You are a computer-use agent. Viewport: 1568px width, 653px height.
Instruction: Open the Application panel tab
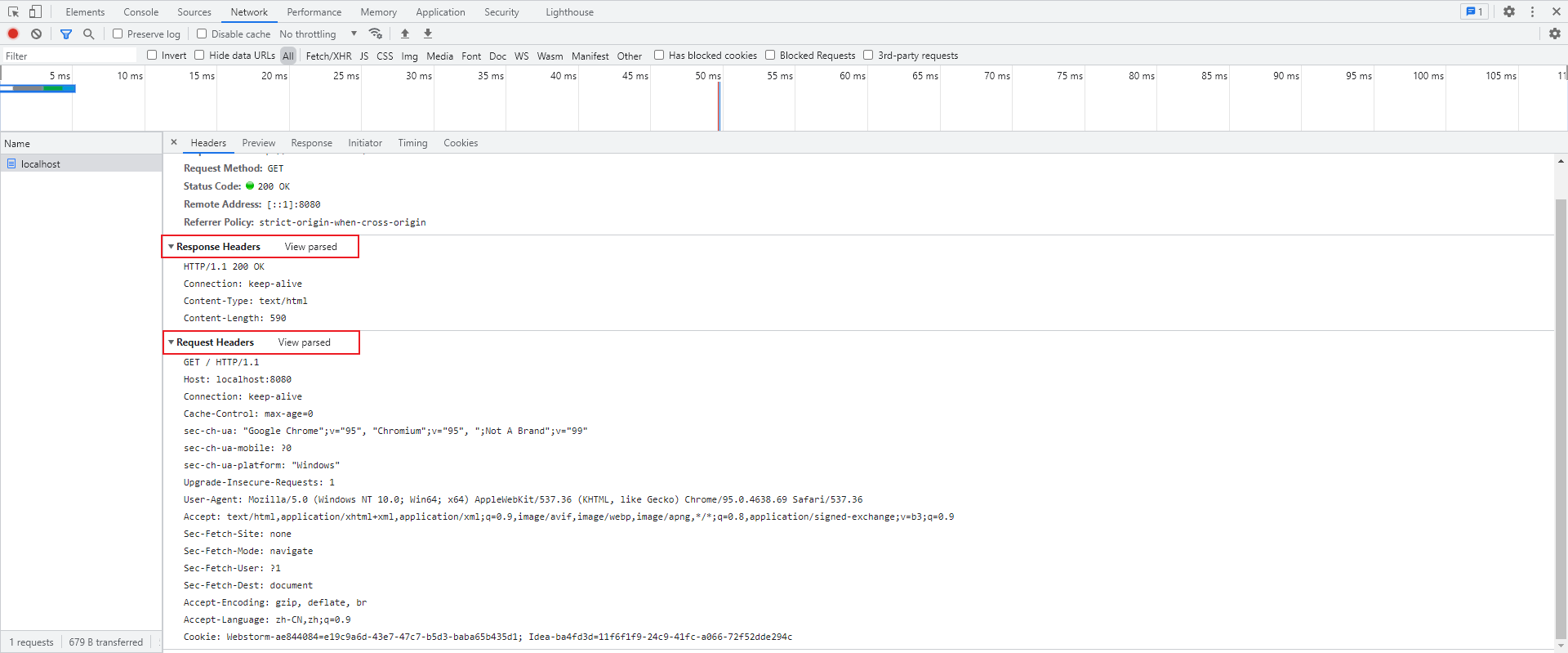440,12
